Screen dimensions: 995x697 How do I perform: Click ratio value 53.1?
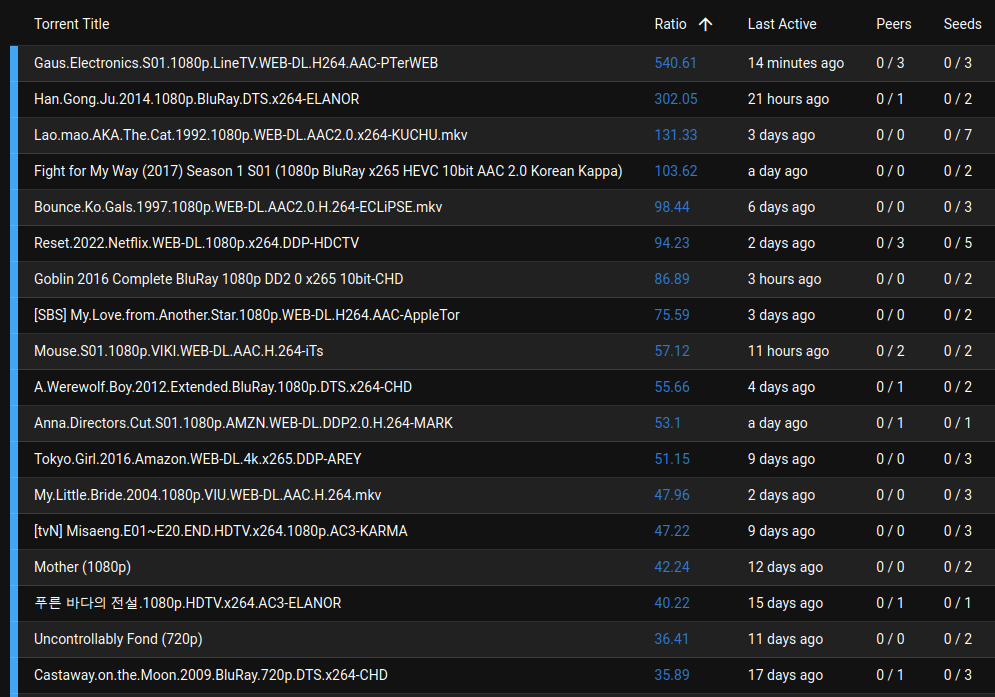point(668,423)
